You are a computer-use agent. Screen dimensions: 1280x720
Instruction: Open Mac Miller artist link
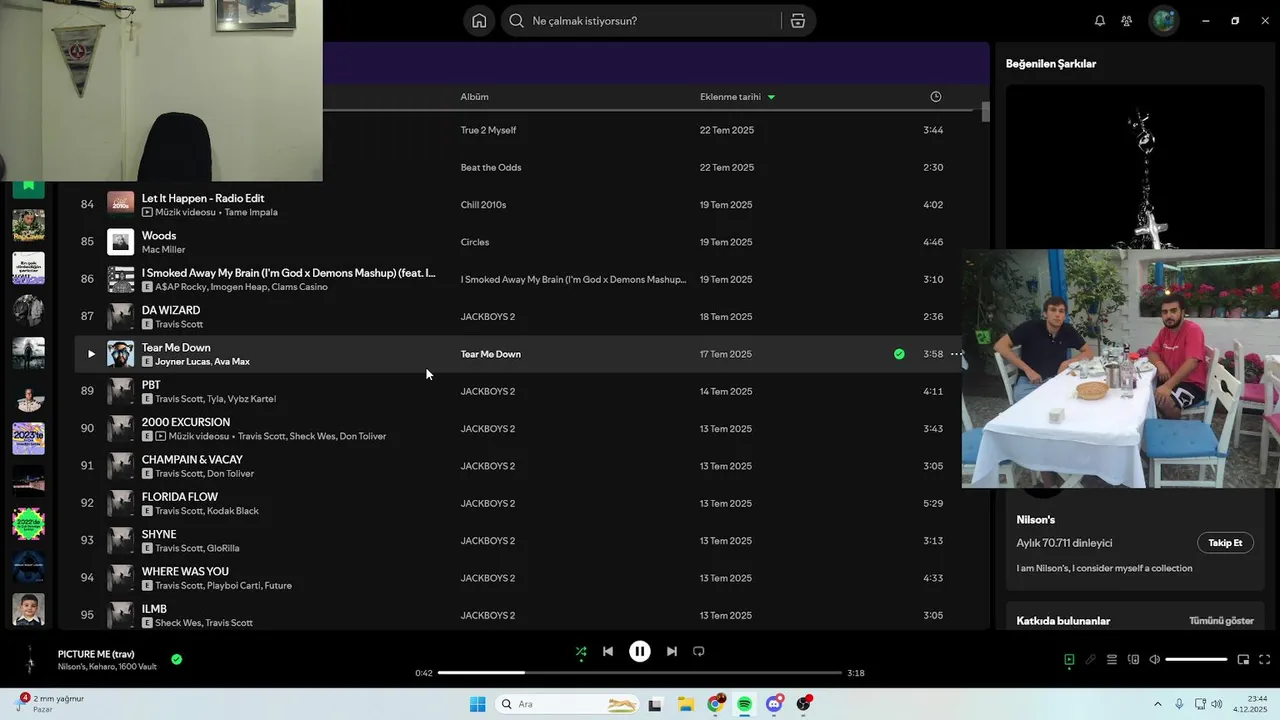(x=163, y=250)
